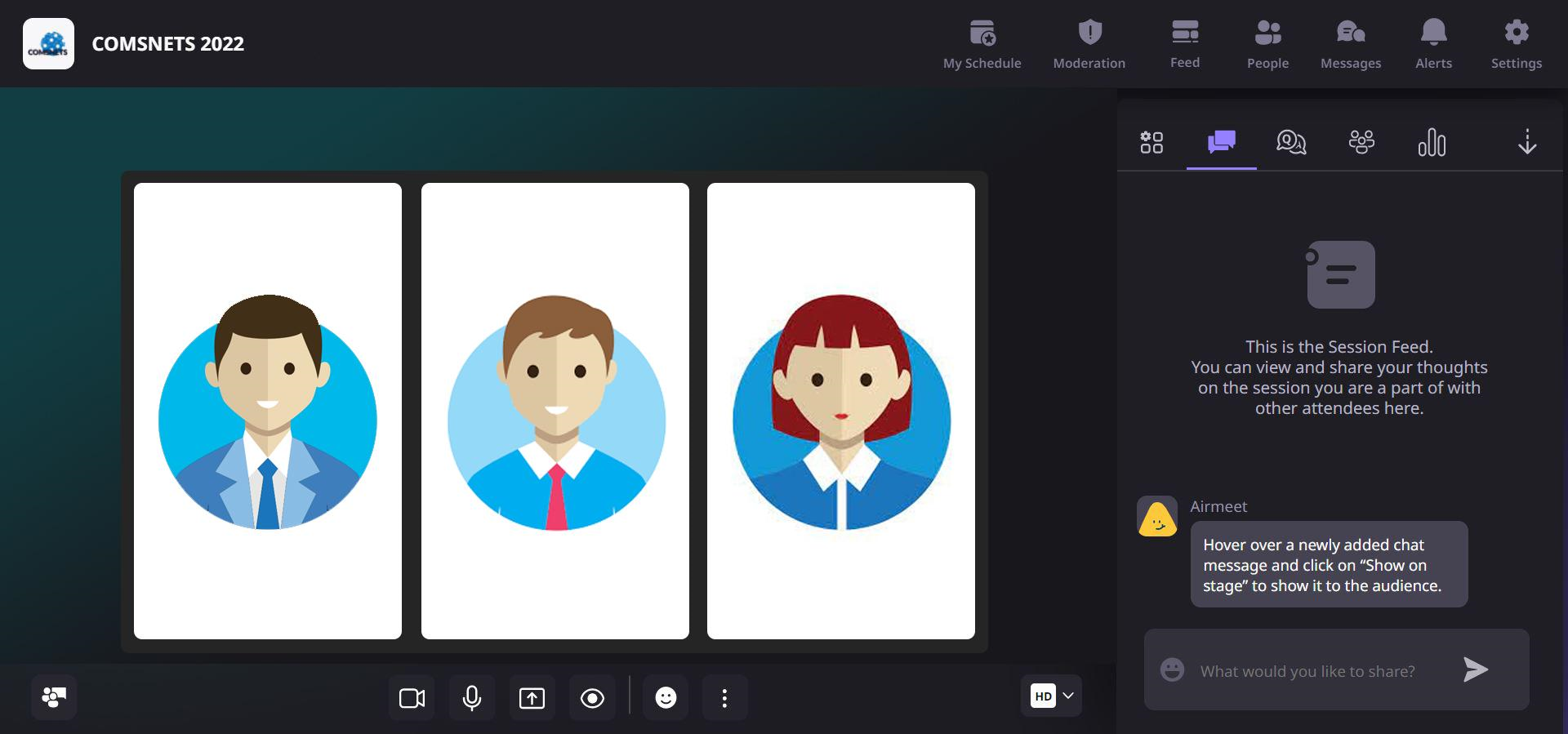The image size is (1568, 734).
Task: Toggle the microphone mute
Action: point(472,697)
